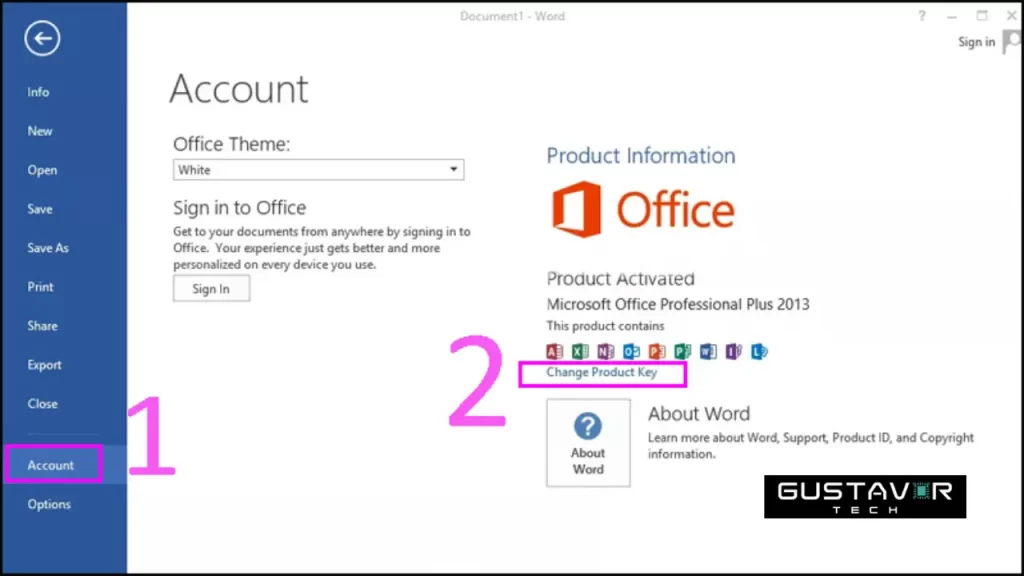Click the Product Information heading
This screenshot has height=576, width=1024.
point(641,155)
